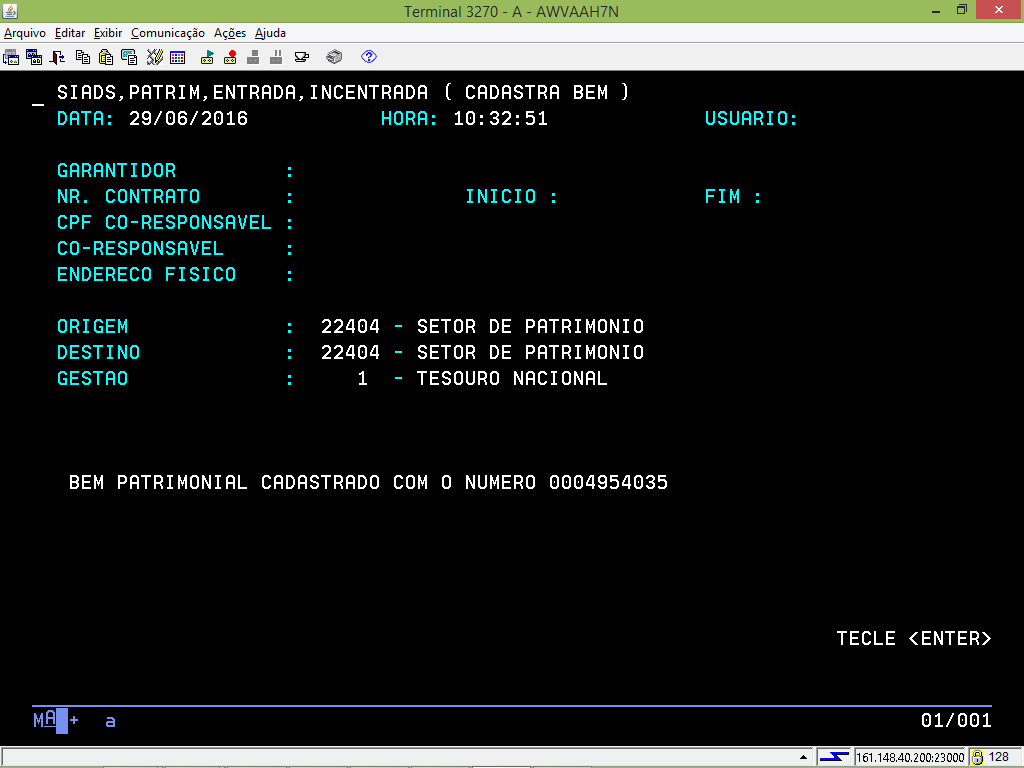
Task: Click the Copy toolbar icon
Action: (83, 57)
